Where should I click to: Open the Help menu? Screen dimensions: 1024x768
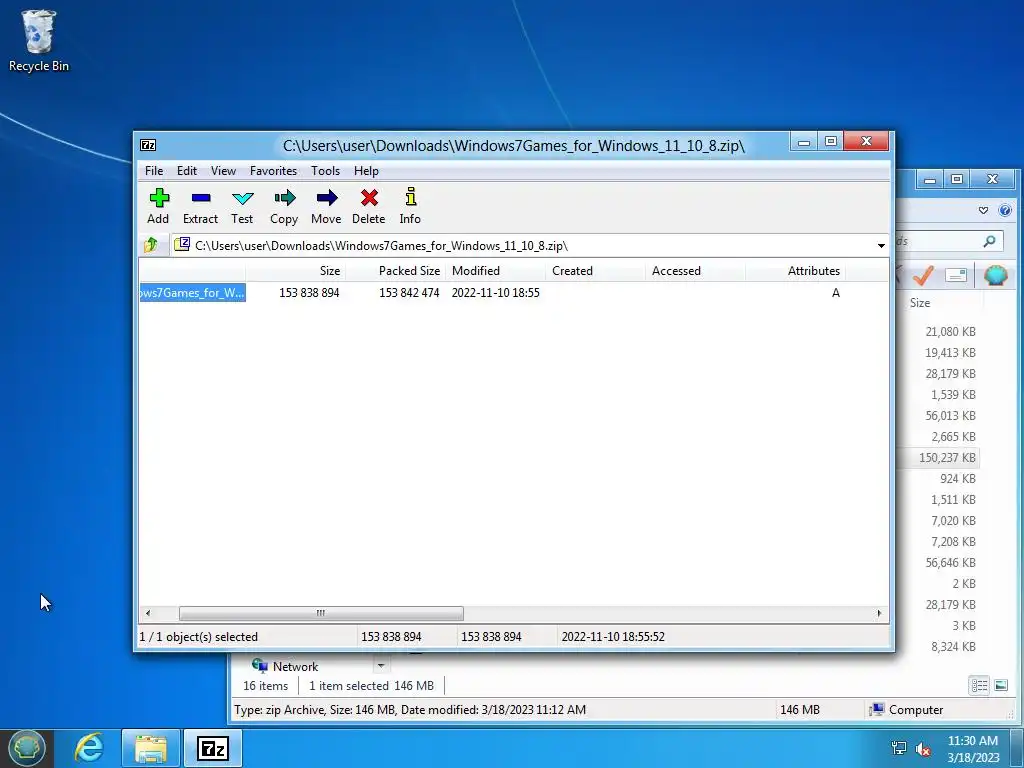(x=366, y=170)
